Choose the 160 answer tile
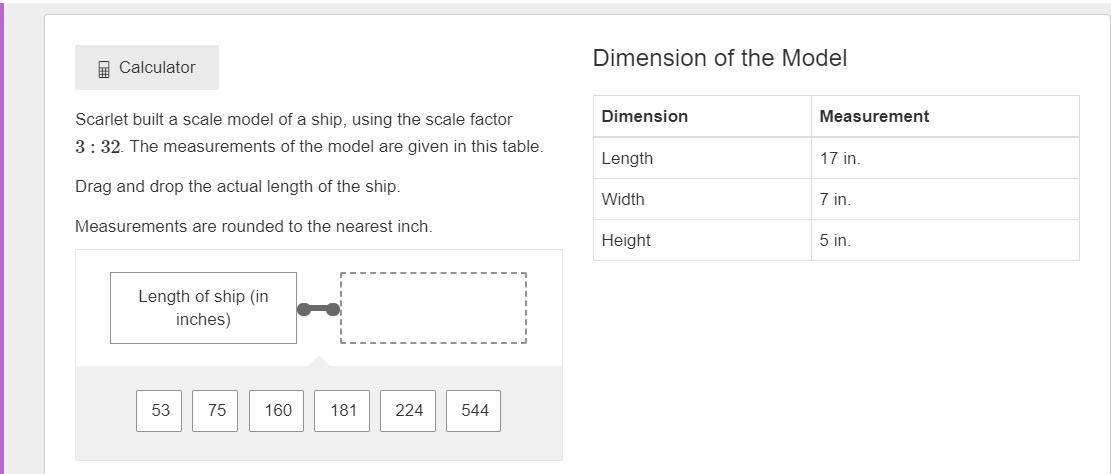The image size is (1111, 474). (x=278, y=411)
